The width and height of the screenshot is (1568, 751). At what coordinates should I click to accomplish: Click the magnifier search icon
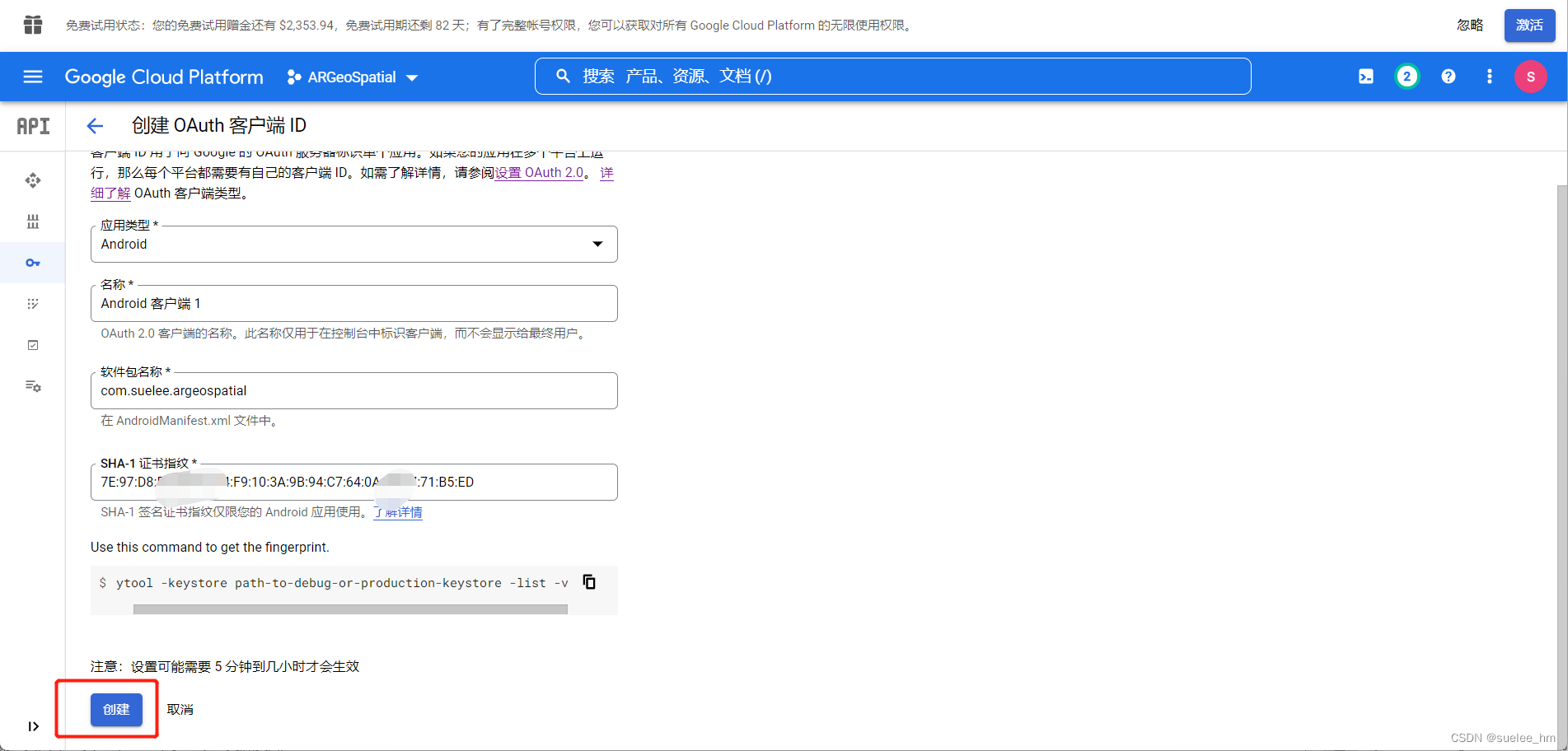point(563,76)
